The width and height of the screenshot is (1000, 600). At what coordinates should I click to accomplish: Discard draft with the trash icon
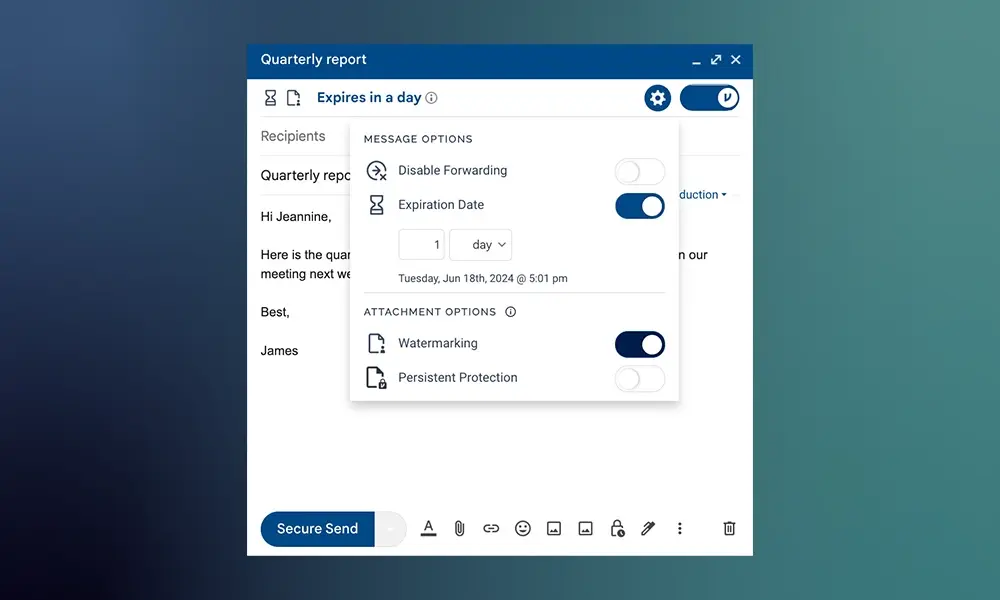click(x=729, y=528)
